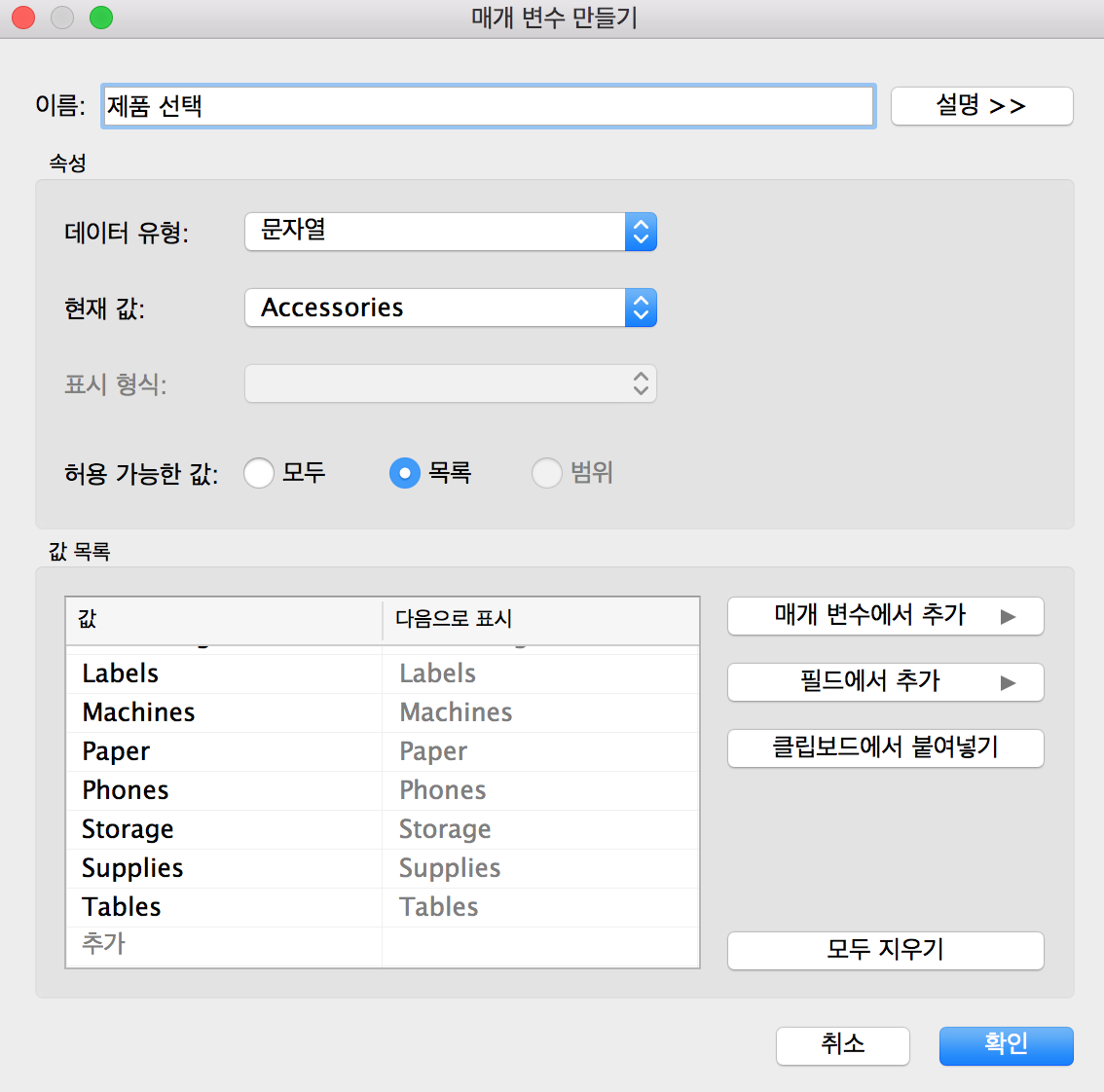This screenshot has width=1104, height=1092.
Task: Click the disabled 표시 형식 dropdown
Action: [x=451, y=383]
